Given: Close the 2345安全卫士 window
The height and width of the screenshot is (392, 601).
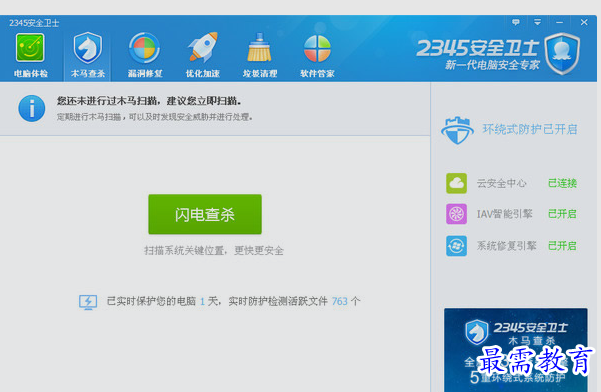Looking at the screenshot, I should tap(584, 22).
